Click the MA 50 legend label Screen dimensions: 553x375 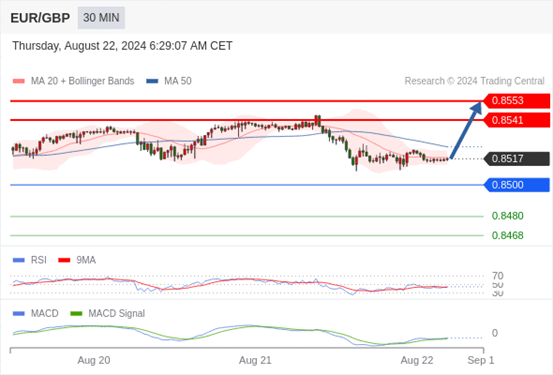pyautogui.click(x=178, y=81)
